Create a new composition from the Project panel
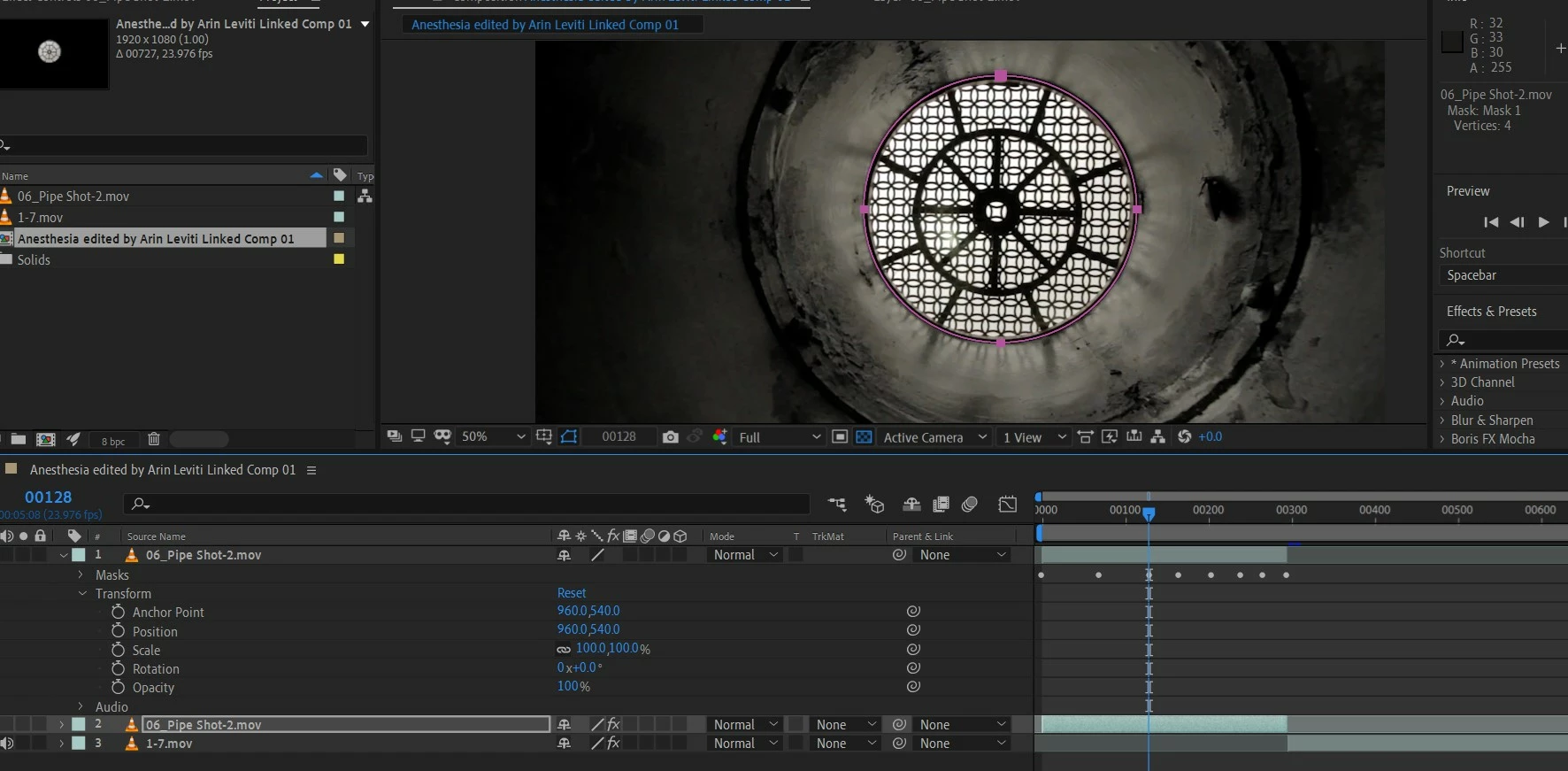 [x=45, y=440]
